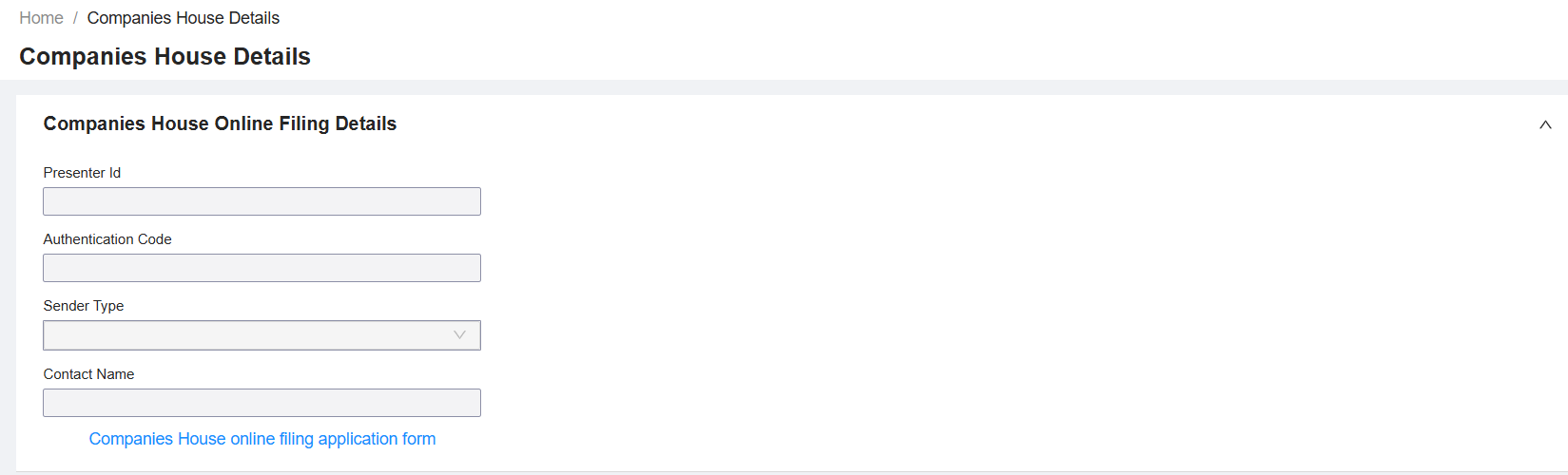1568x475 pixels.
Task: Click the Contact Name label
Action: coord(88,374)
